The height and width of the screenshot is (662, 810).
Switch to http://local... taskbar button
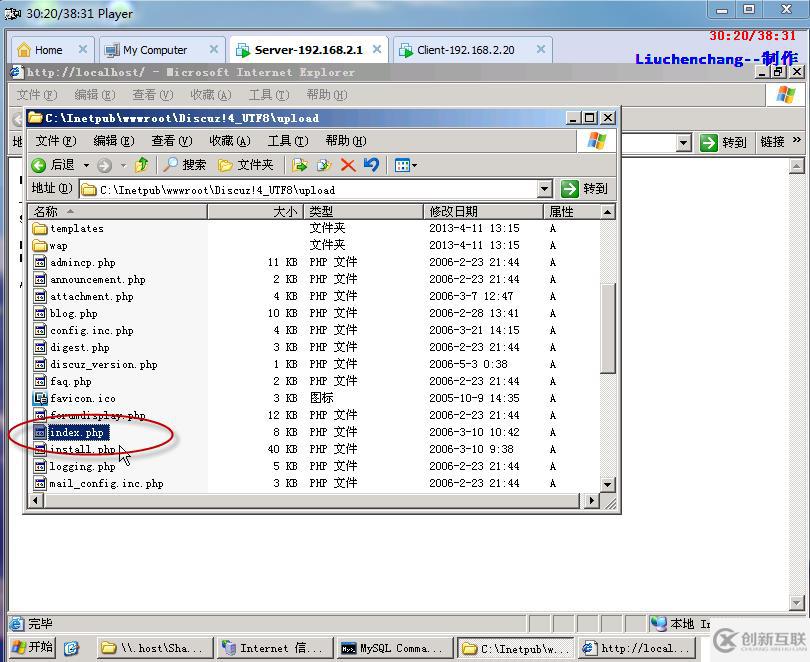tap(636, 648)
